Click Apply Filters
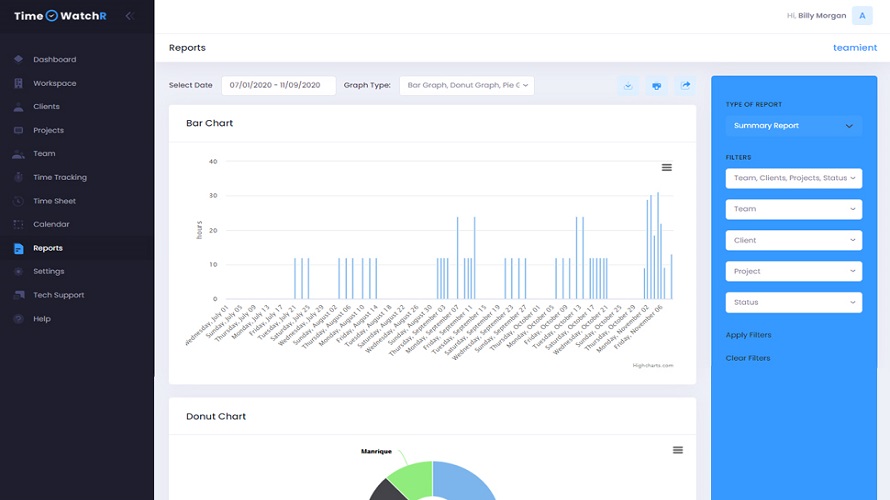Viewport: 890px width, 500px height. [748, 335]
